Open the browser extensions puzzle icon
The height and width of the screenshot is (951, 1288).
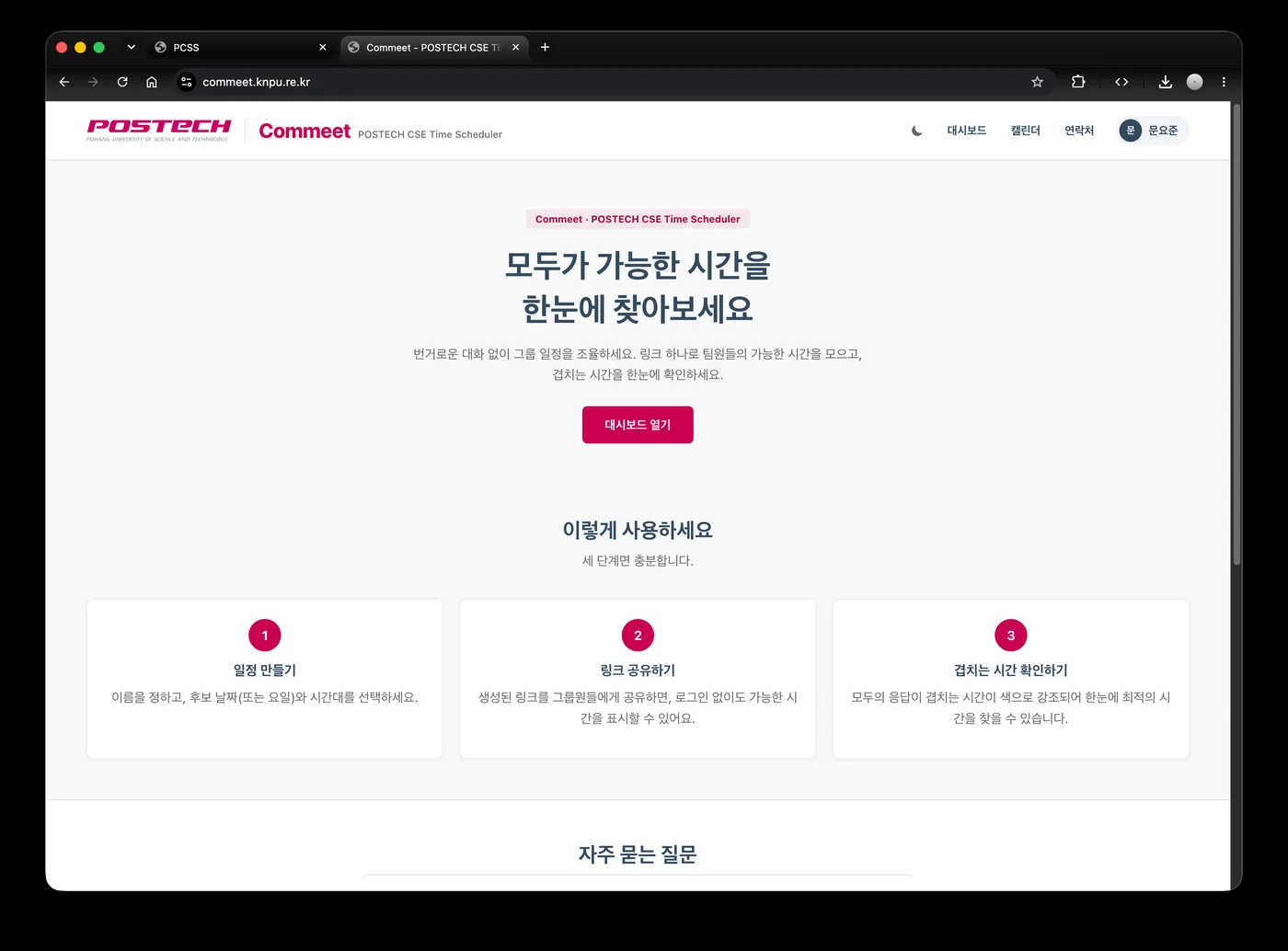tap(1078, 82)
